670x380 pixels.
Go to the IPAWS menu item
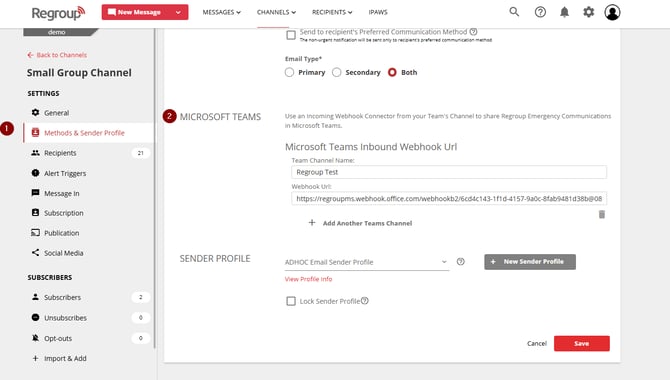click(378, 12)
